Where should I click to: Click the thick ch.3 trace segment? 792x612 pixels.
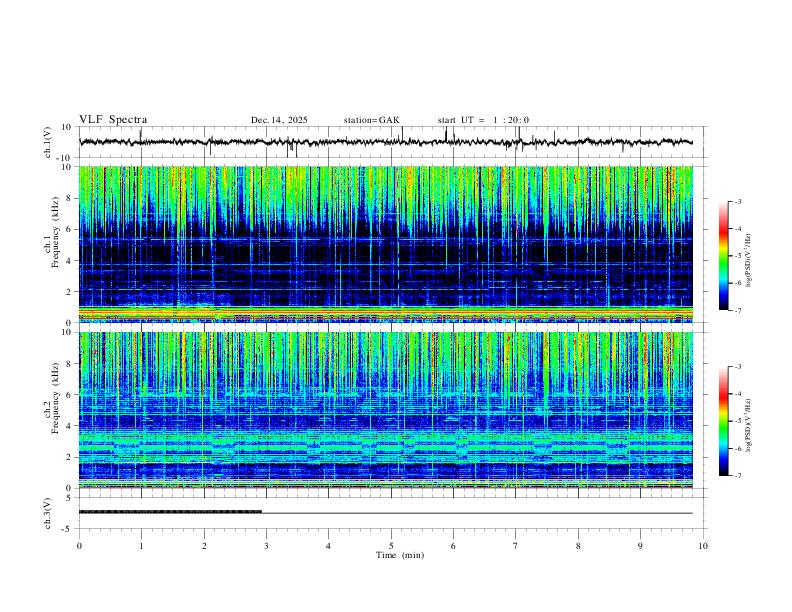(170, 512)
